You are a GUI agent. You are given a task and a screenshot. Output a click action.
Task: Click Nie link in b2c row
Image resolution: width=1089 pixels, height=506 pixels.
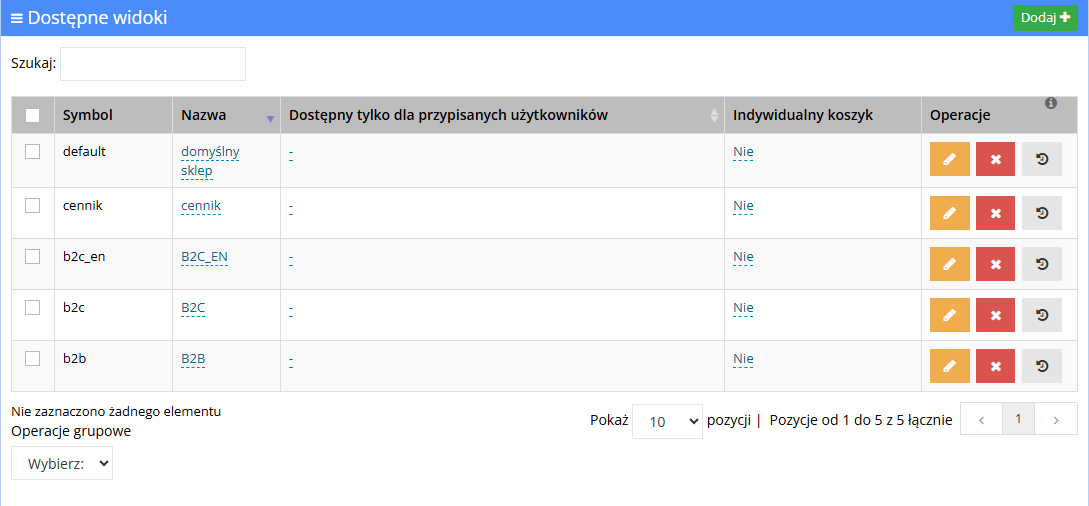[743, 308]
